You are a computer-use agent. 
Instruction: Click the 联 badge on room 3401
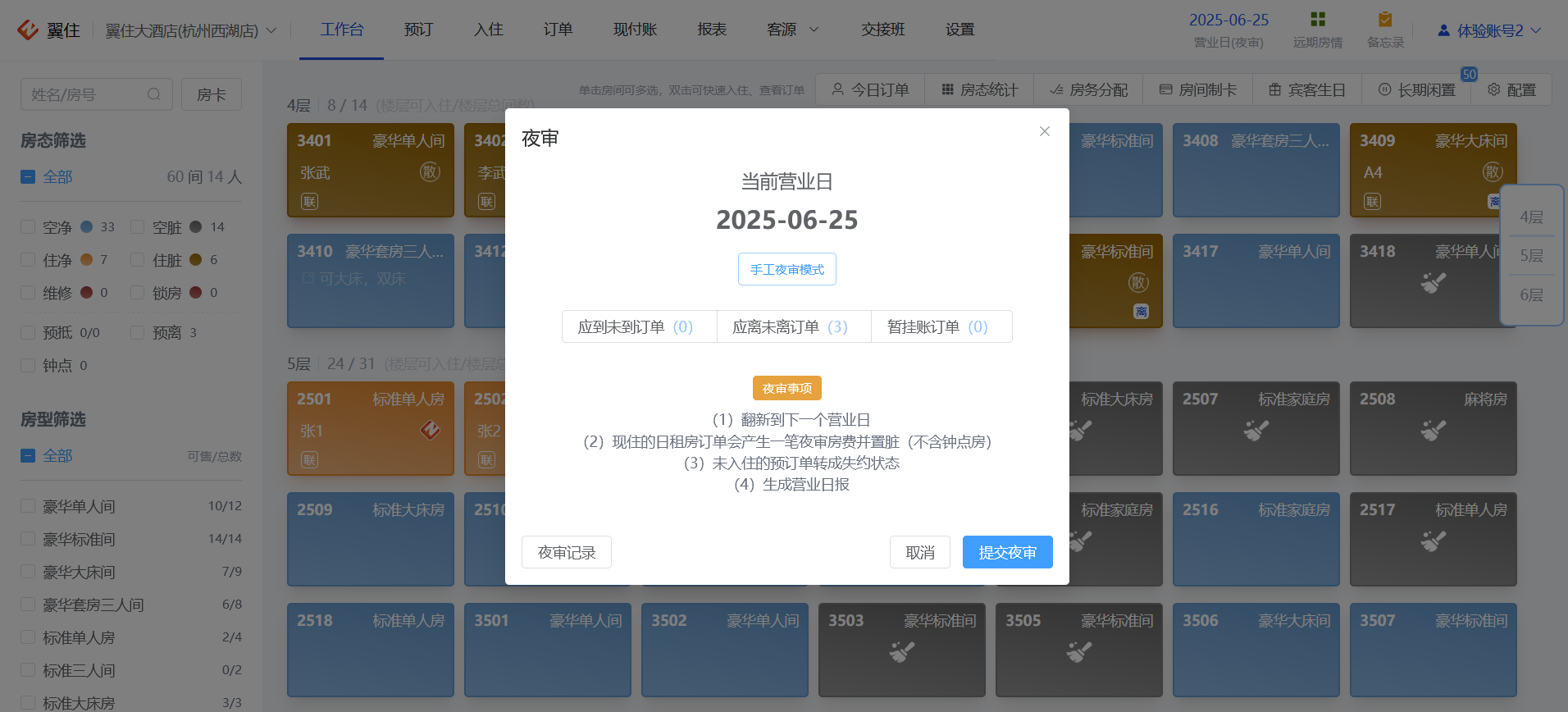coord(309,202)
